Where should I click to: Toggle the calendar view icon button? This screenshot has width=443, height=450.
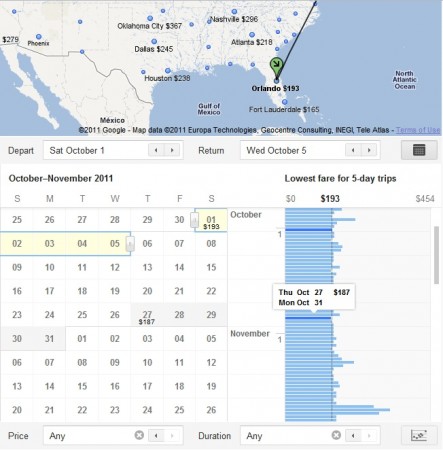(x=419, y=150)
